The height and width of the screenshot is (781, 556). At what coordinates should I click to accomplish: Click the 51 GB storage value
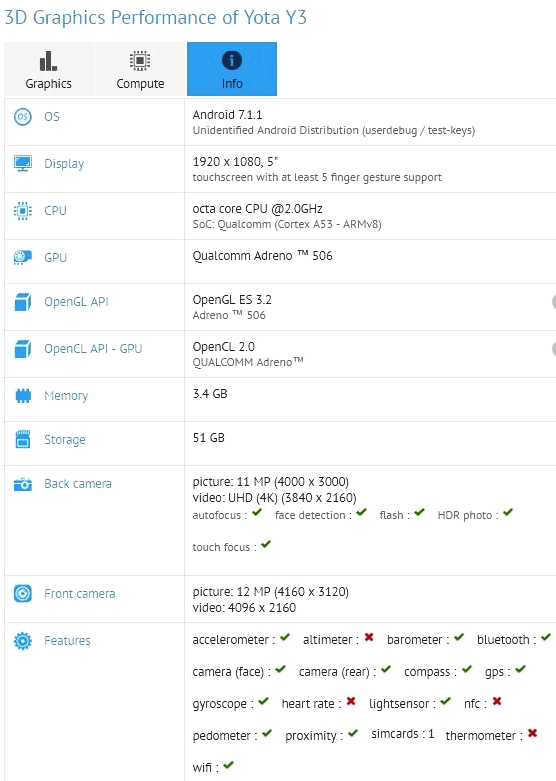(209, 438)
